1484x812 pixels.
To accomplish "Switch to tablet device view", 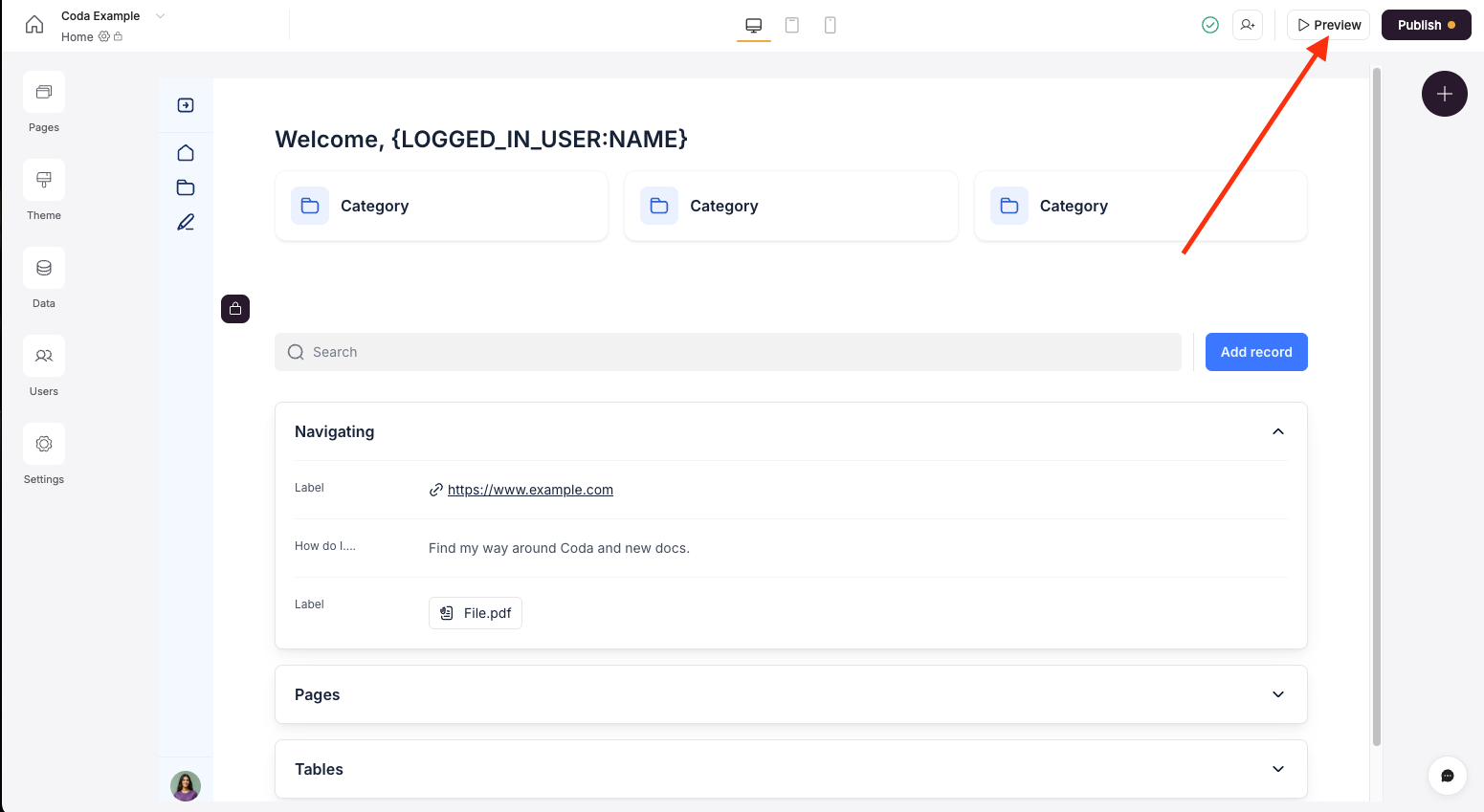I will pos(792,26).
